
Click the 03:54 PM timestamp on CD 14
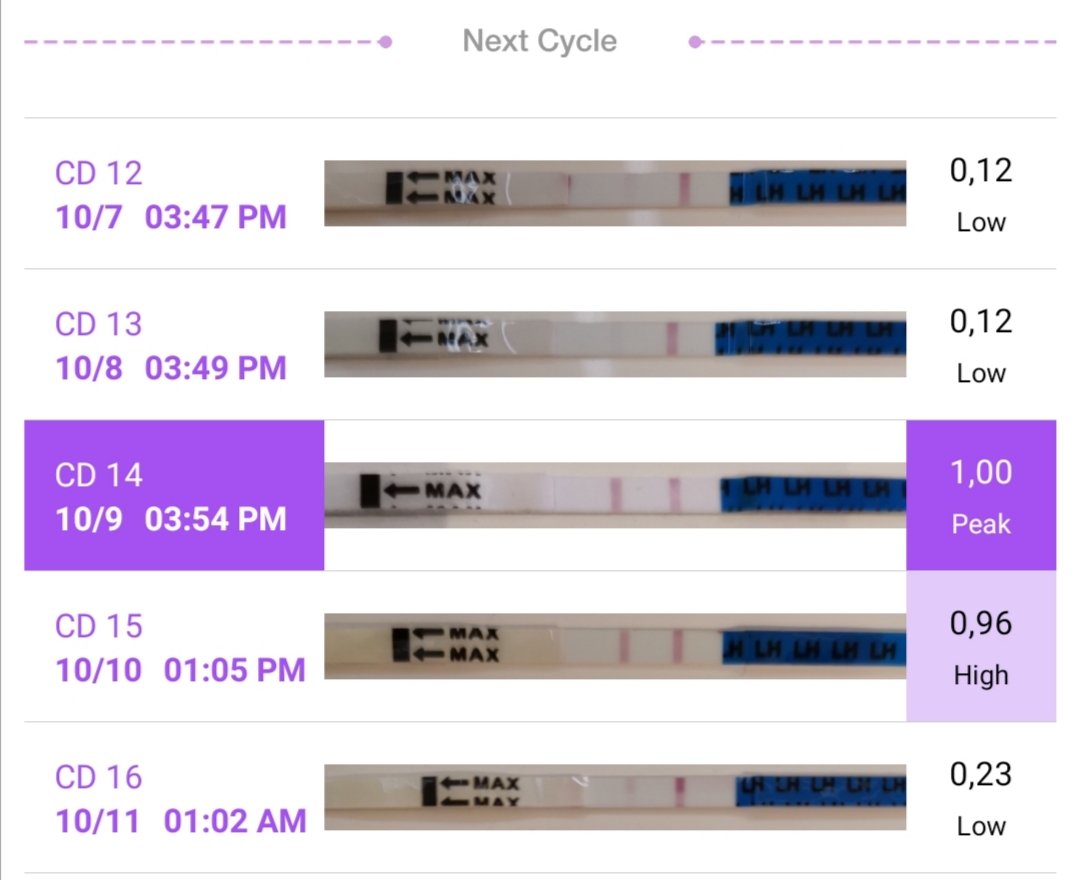[x=216, y=518]
